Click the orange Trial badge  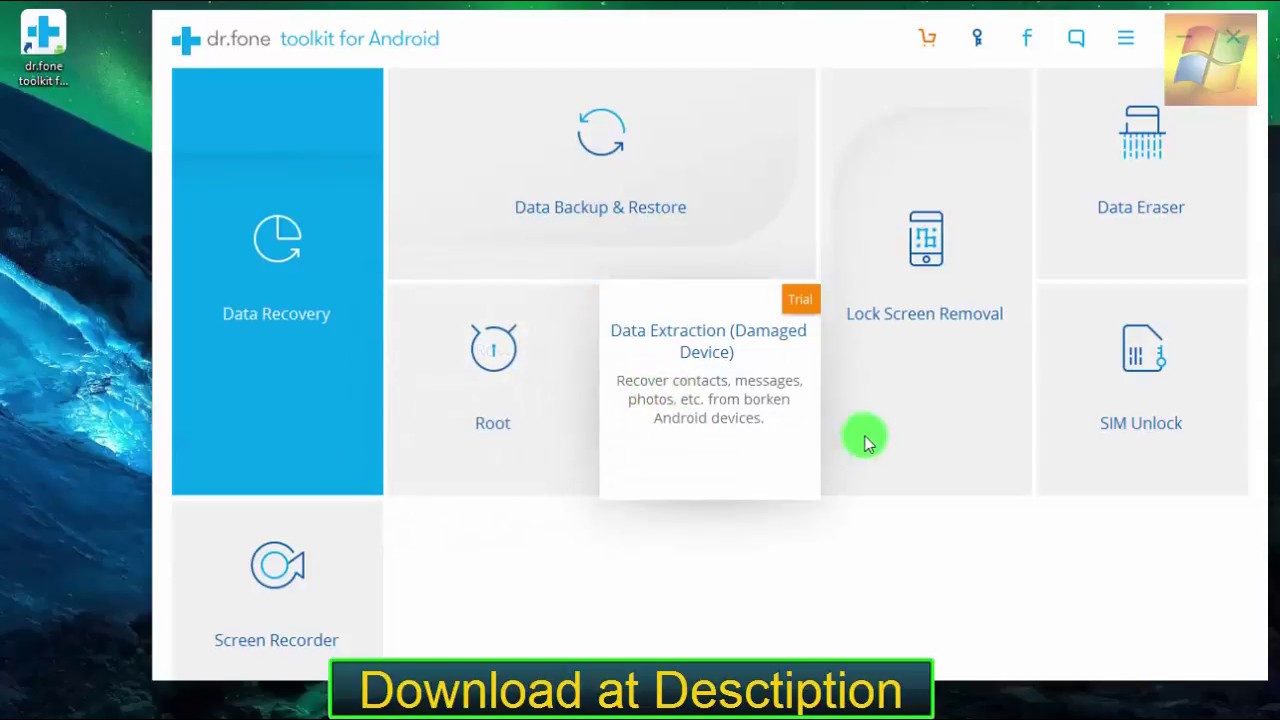tap(800, 299)
